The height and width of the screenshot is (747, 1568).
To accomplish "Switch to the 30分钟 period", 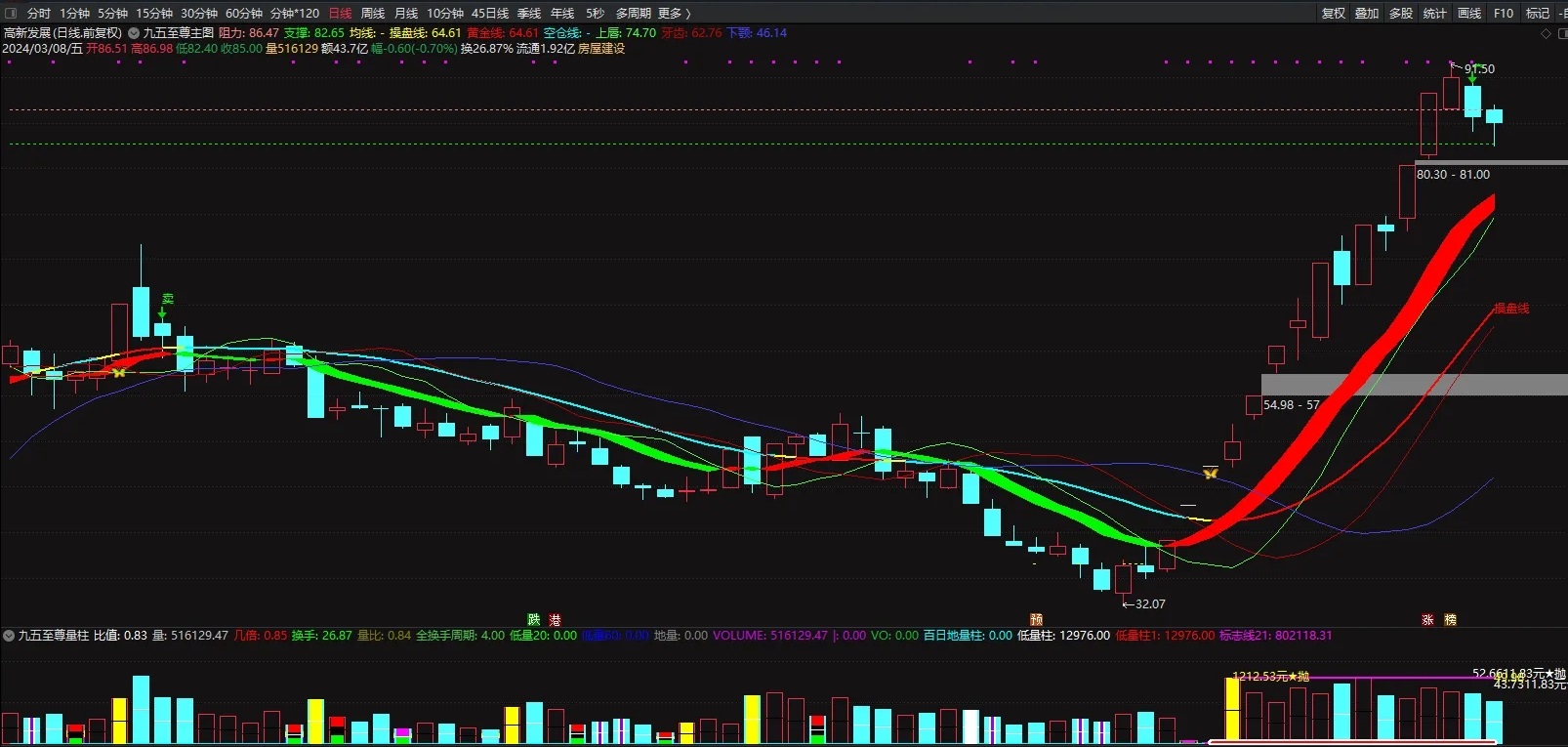I will point(199,13).
